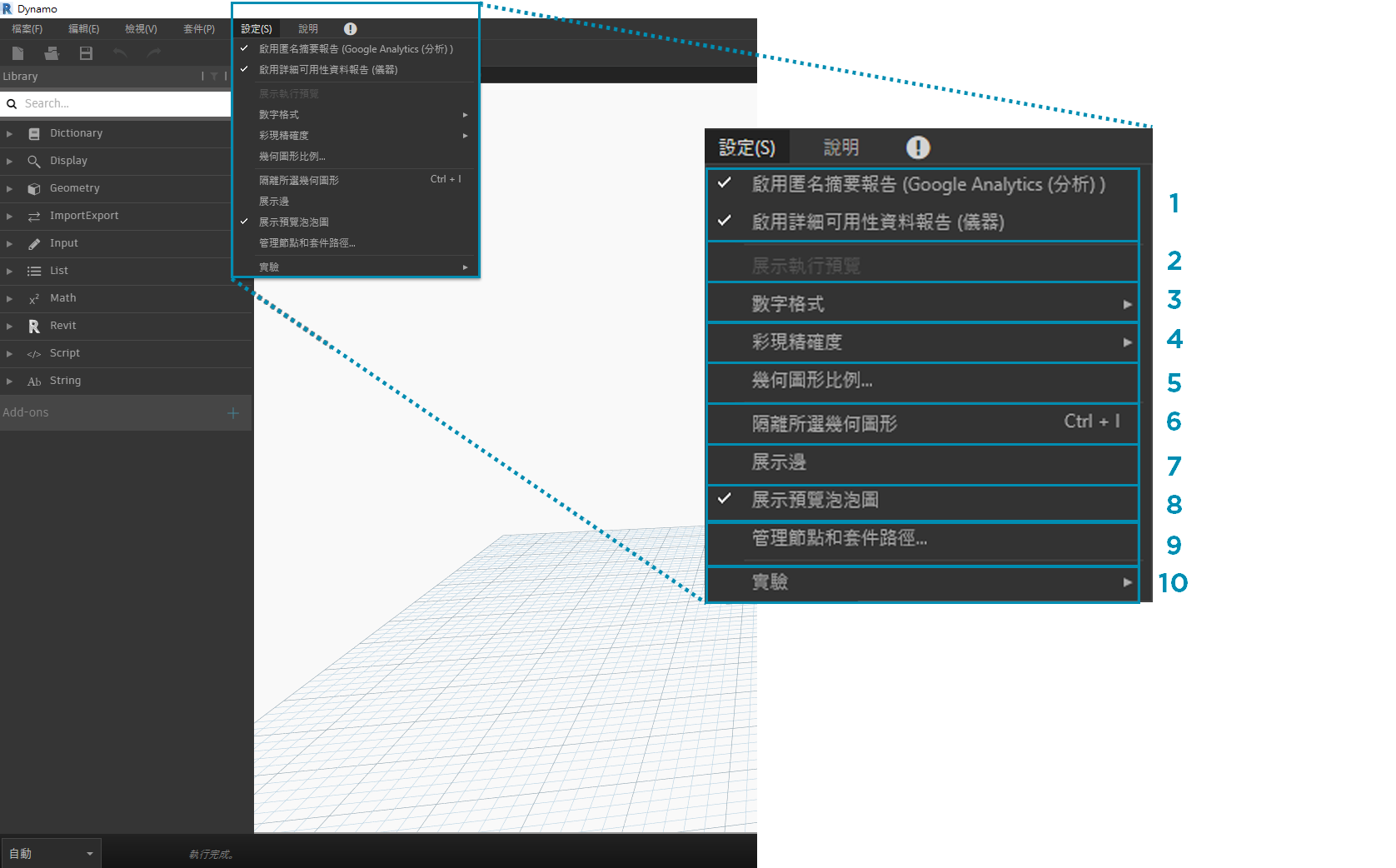Click the small exclamation icon in Dynamo menu bar
Screen dimensions: 1396x868
pyautogui.click(x=351, y=28)
